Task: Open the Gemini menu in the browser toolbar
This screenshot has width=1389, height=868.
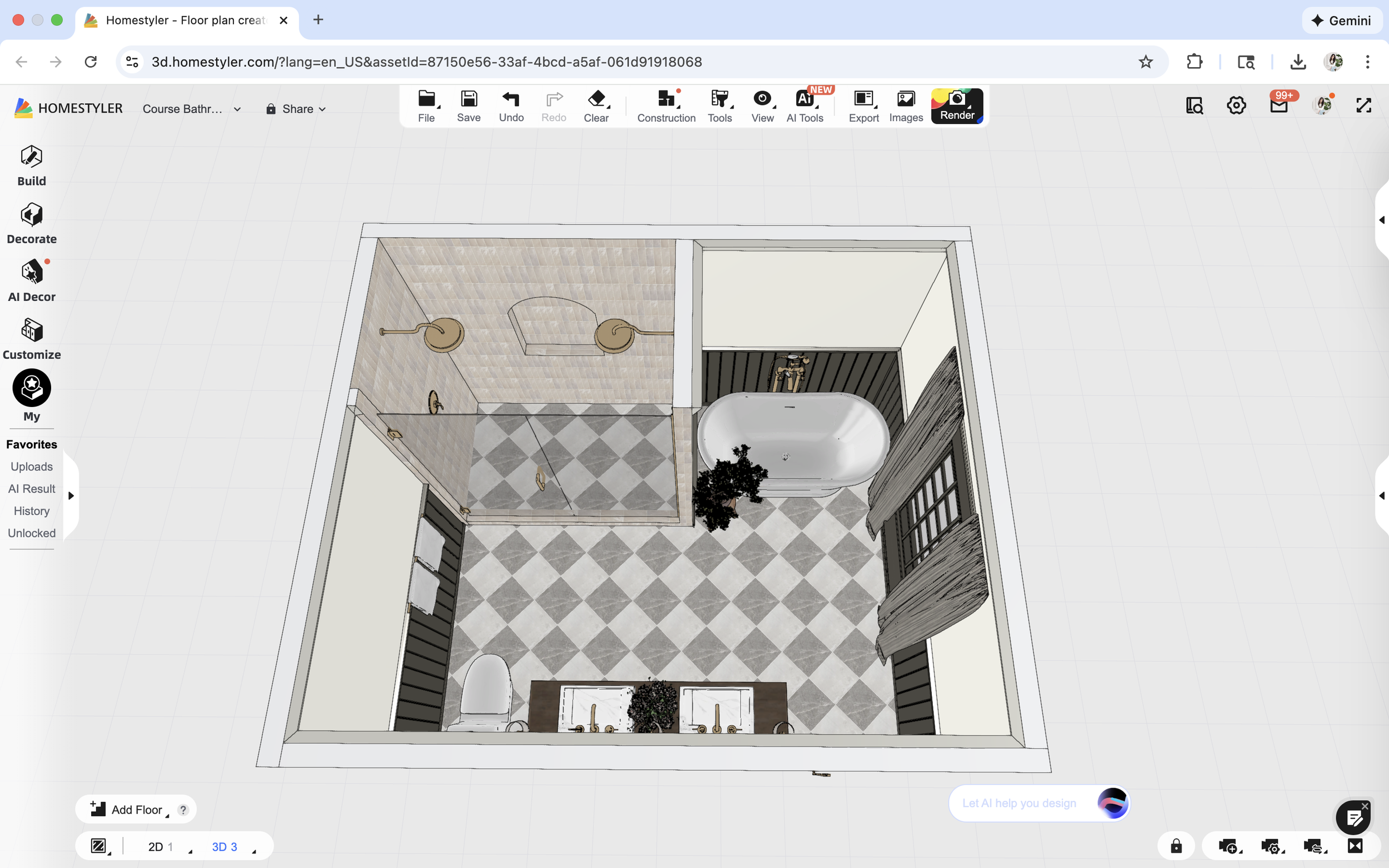Action: pos(1342,20)
